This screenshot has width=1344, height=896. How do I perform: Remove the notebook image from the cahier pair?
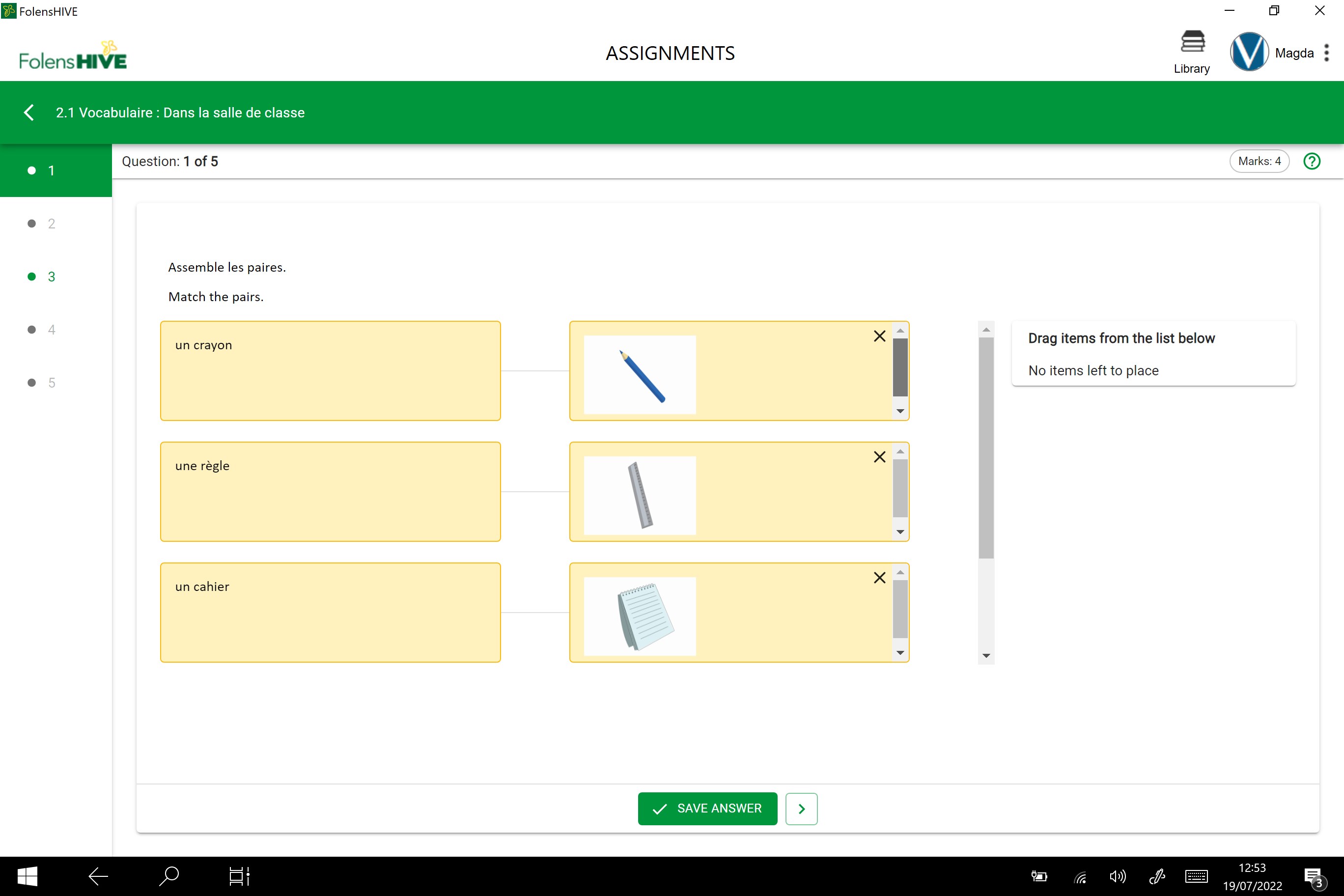[x=879, y=578]
